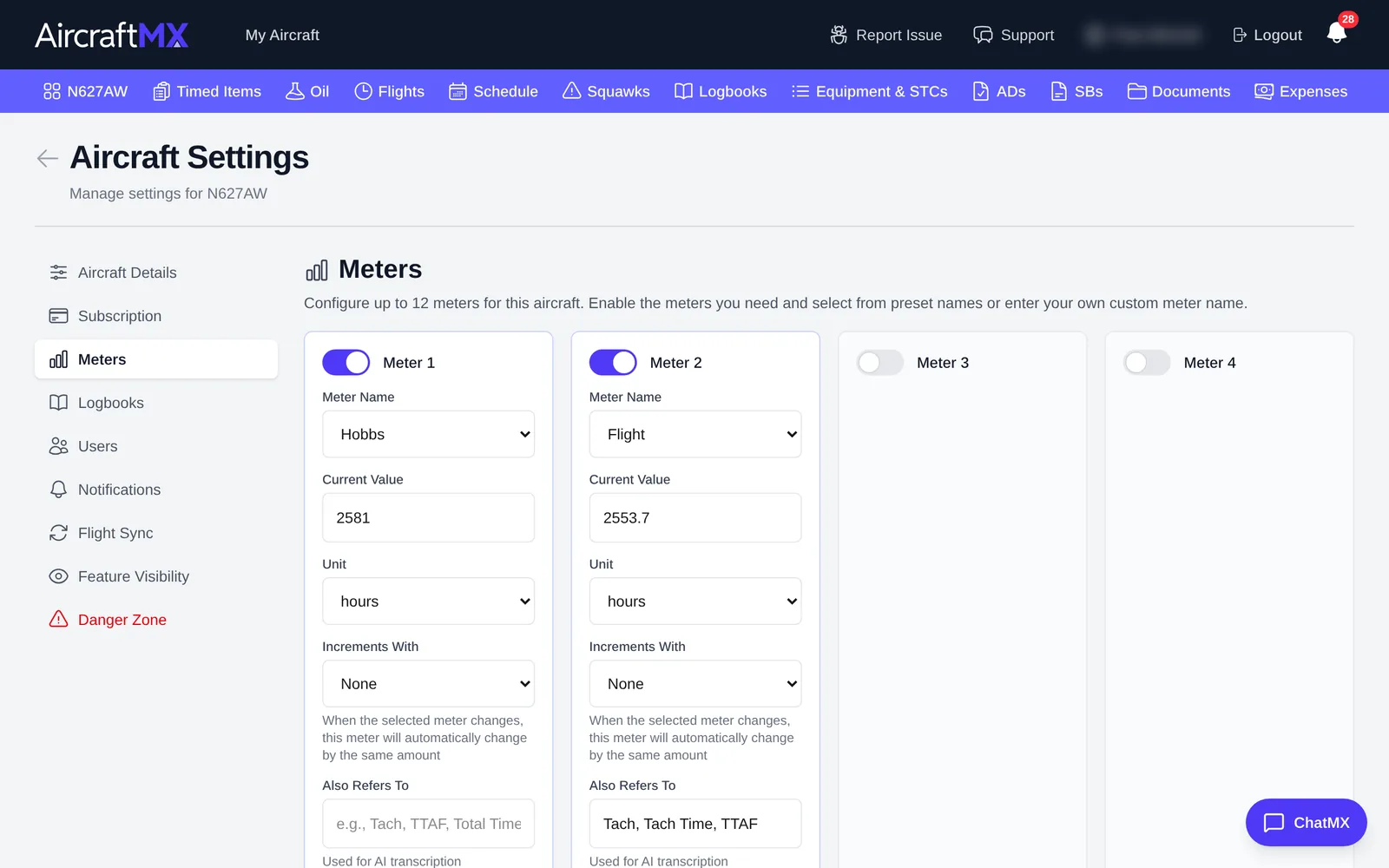Open Meter 1 name dropdown showing Hobbs
This screenshot has height=868, width=1389.
tap(428, 434)
